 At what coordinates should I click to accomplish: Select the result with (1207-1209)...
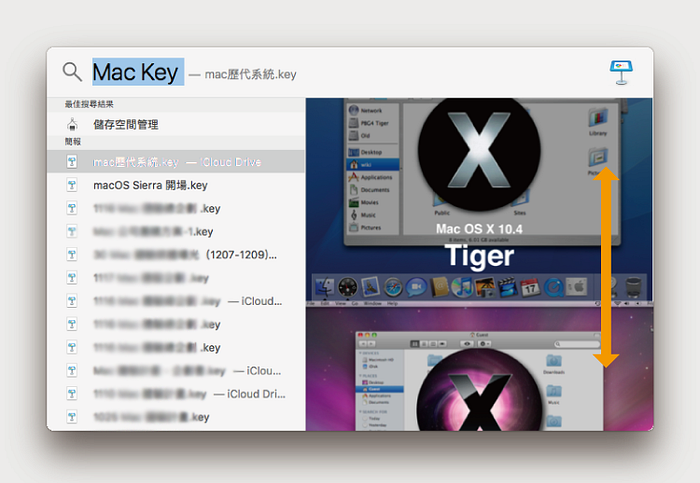(176, 254)
